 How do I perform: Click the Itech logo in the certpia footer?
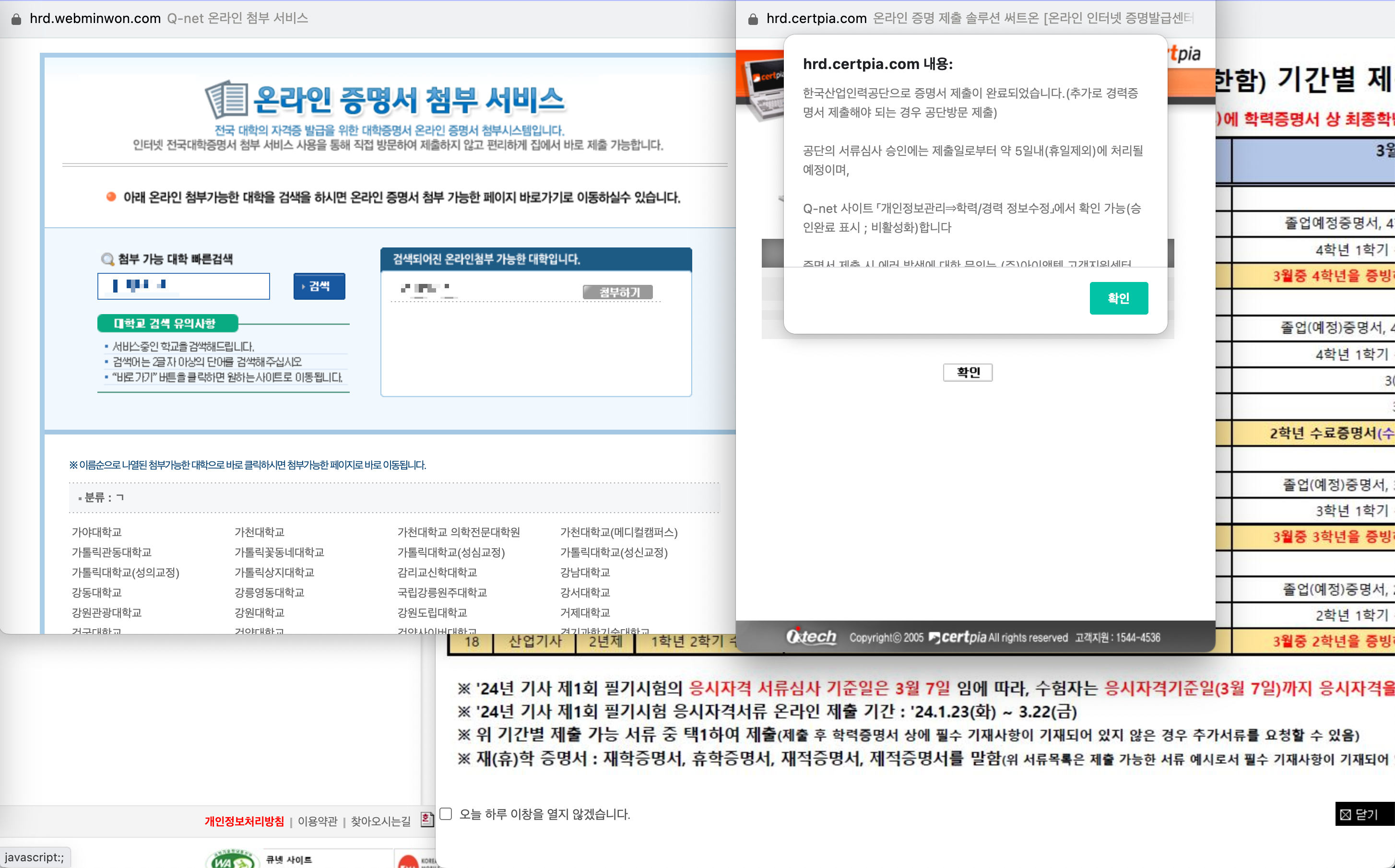click(811, 637)
